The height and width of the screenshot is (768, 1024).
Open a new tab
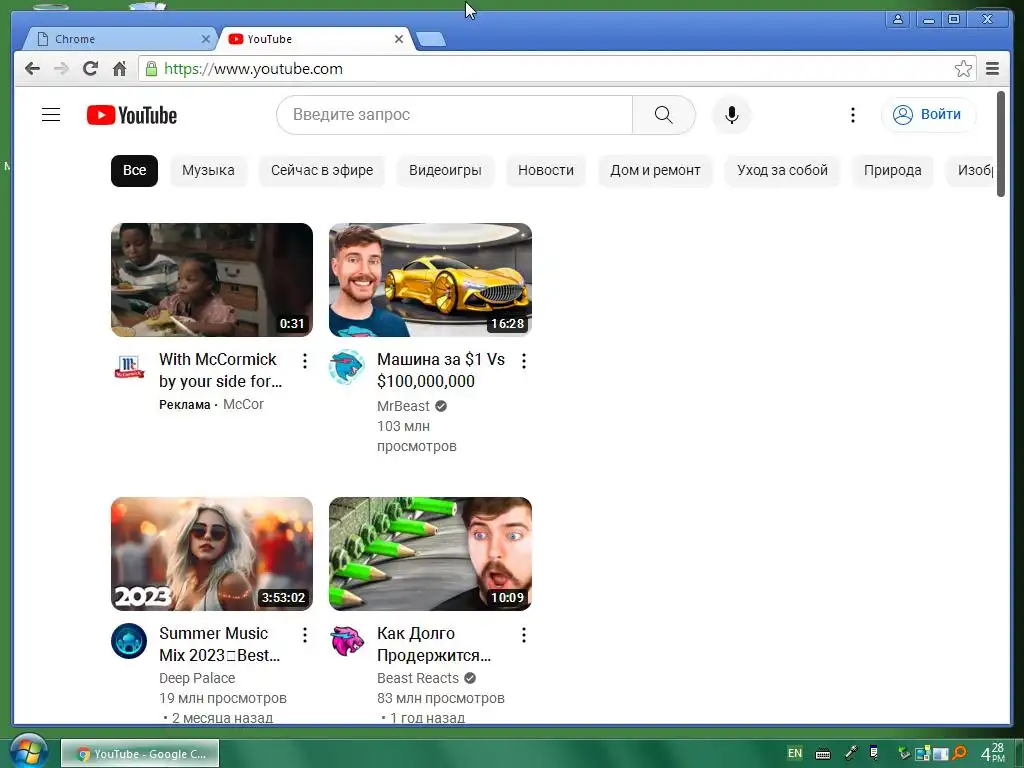[431, 39]
